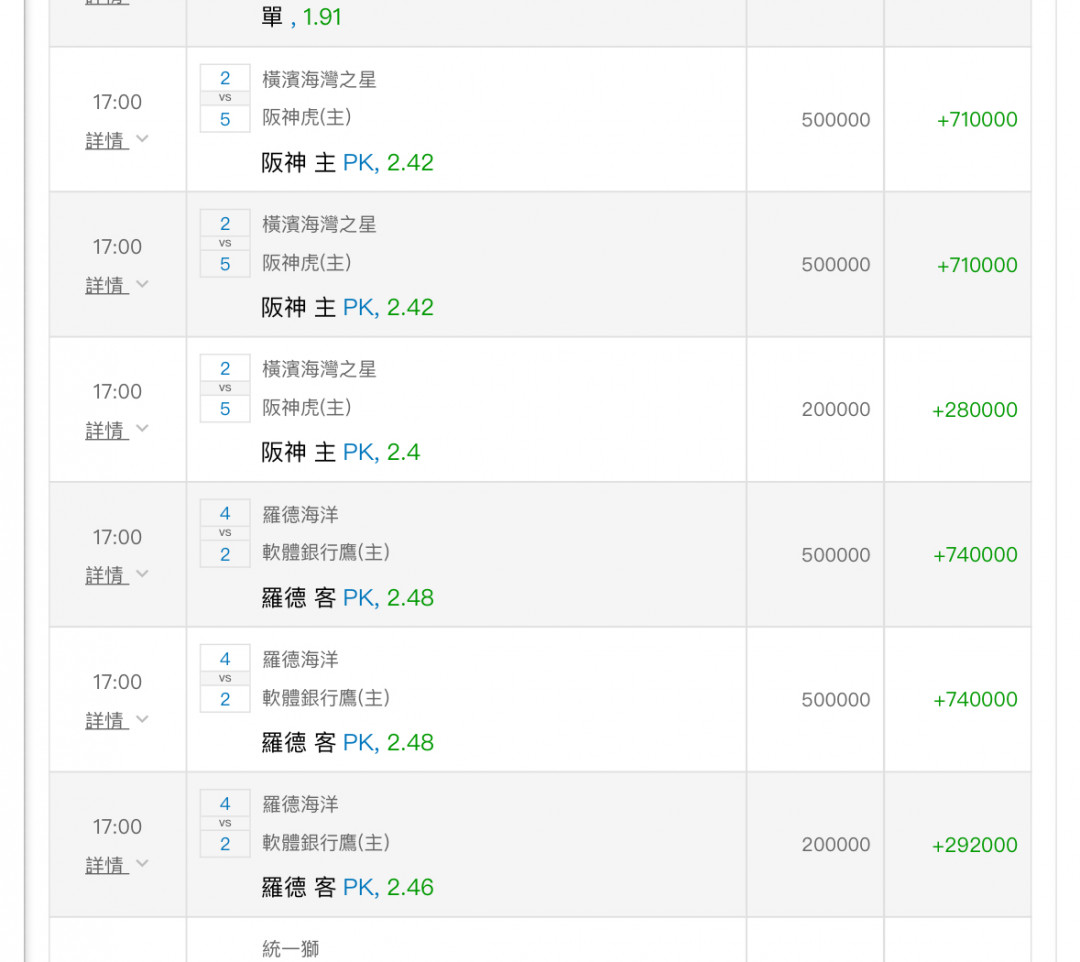1080x962 pixels.
Task: Select the +280000 payout amount
Action: tap(974, 410)
